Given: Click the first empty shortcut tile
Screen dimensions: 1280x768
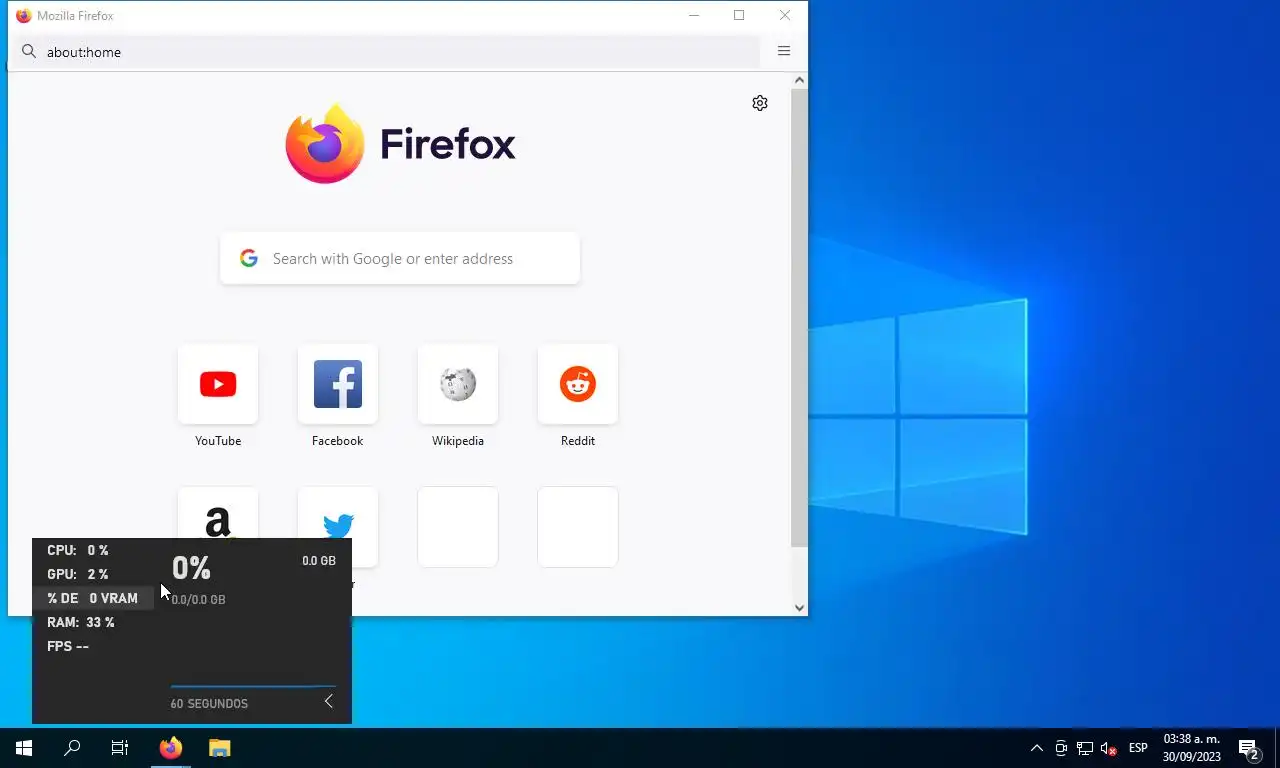Looking at the screenshot, I should pos(458,526).
